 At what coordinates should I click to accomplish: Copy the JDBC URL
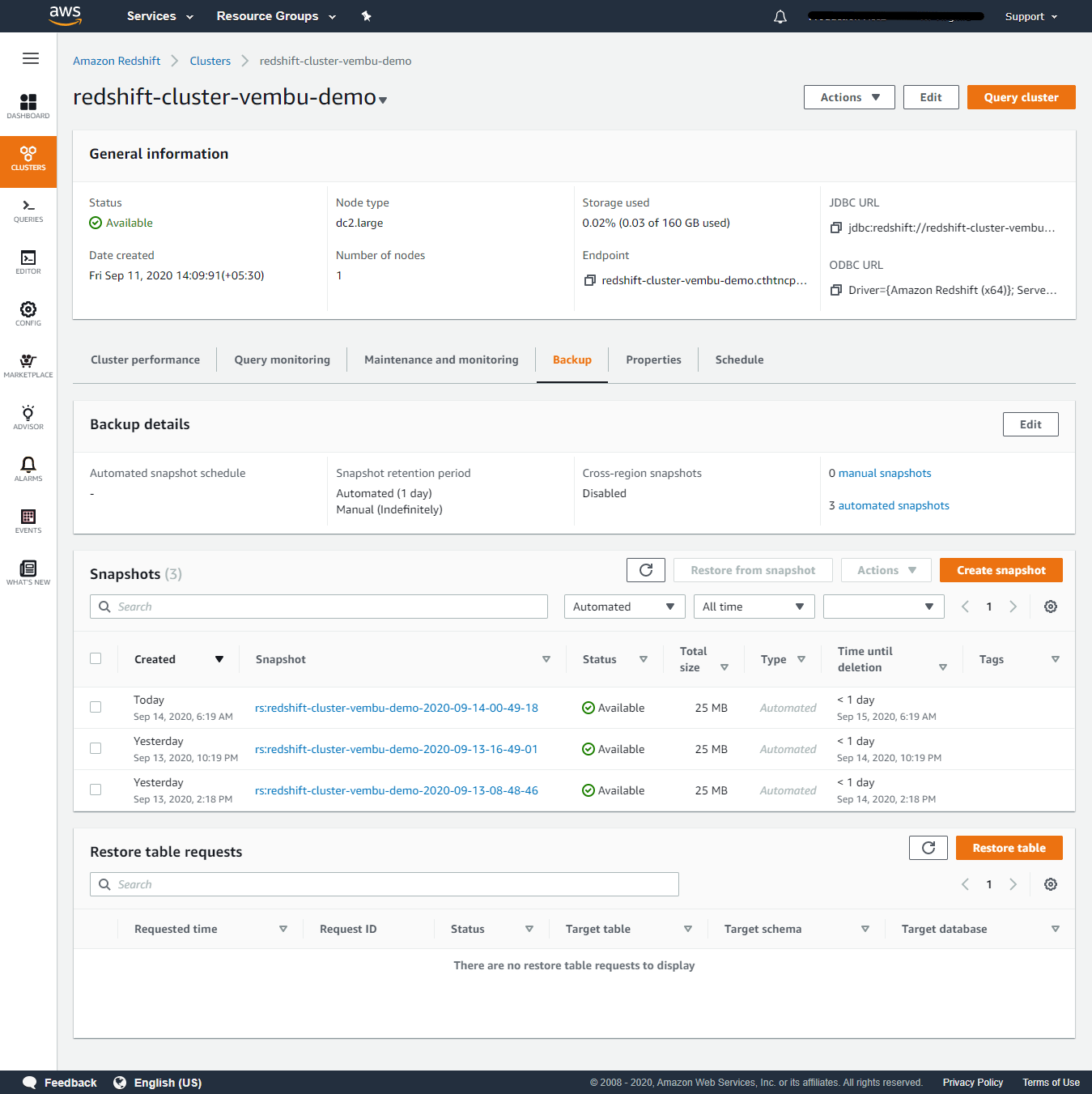(x=836, y=228)
